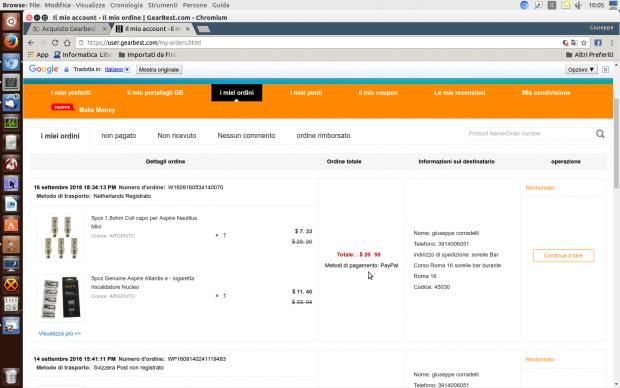The image size is (620, 388).
Task: Open the translation language Italiano dropdown
Action: coord(117,70)
